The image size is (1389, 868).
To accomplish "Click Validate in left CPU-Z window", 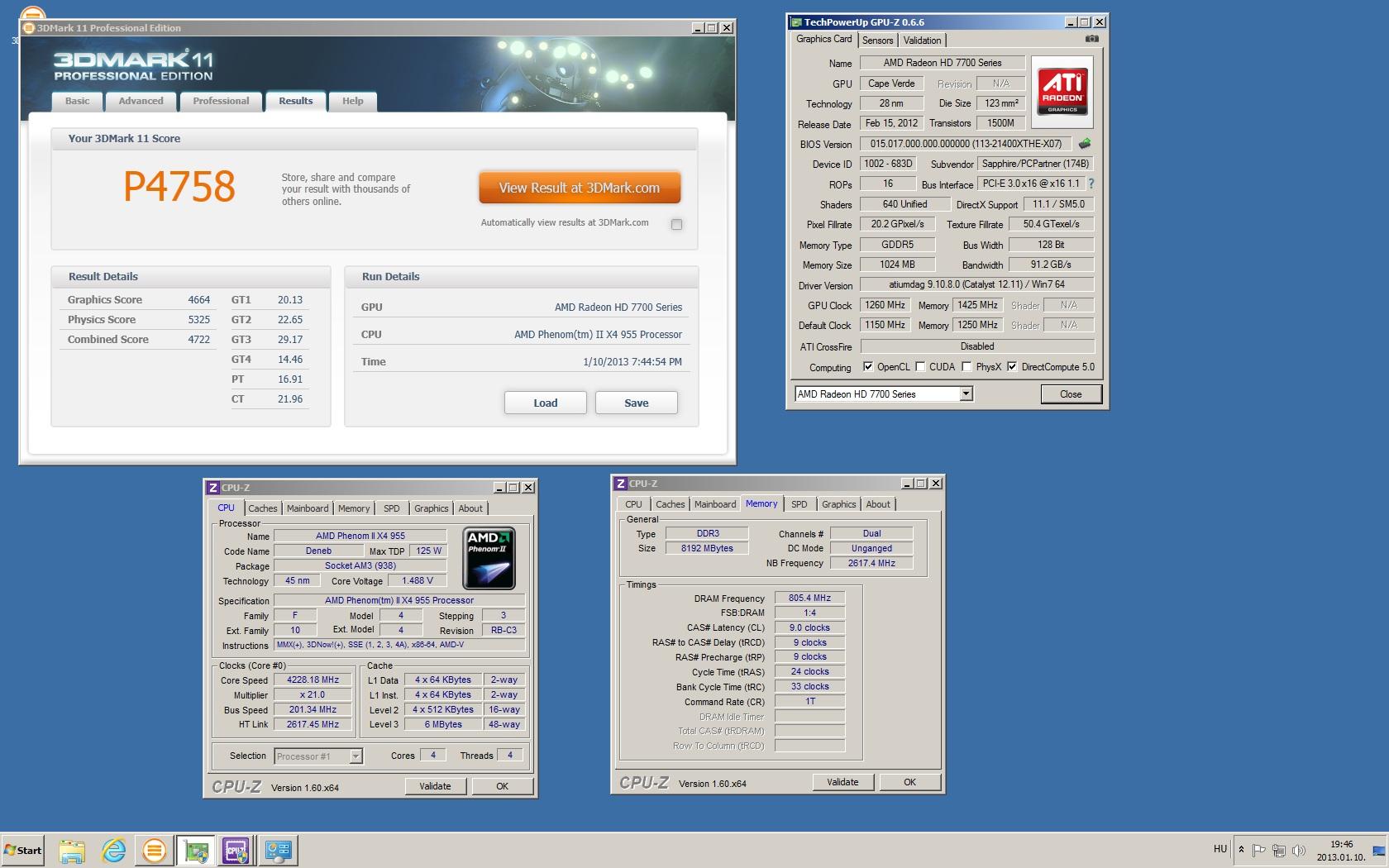I will pyautogui.click(x=435, y=786).
